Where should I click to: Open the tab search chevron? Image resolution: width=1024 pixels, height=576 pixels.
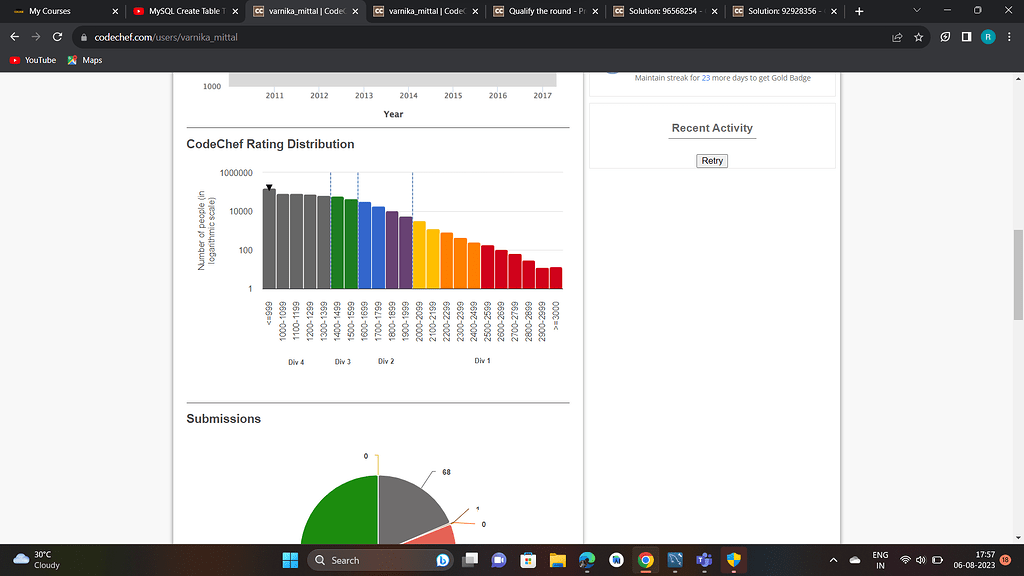pos(916,13)
